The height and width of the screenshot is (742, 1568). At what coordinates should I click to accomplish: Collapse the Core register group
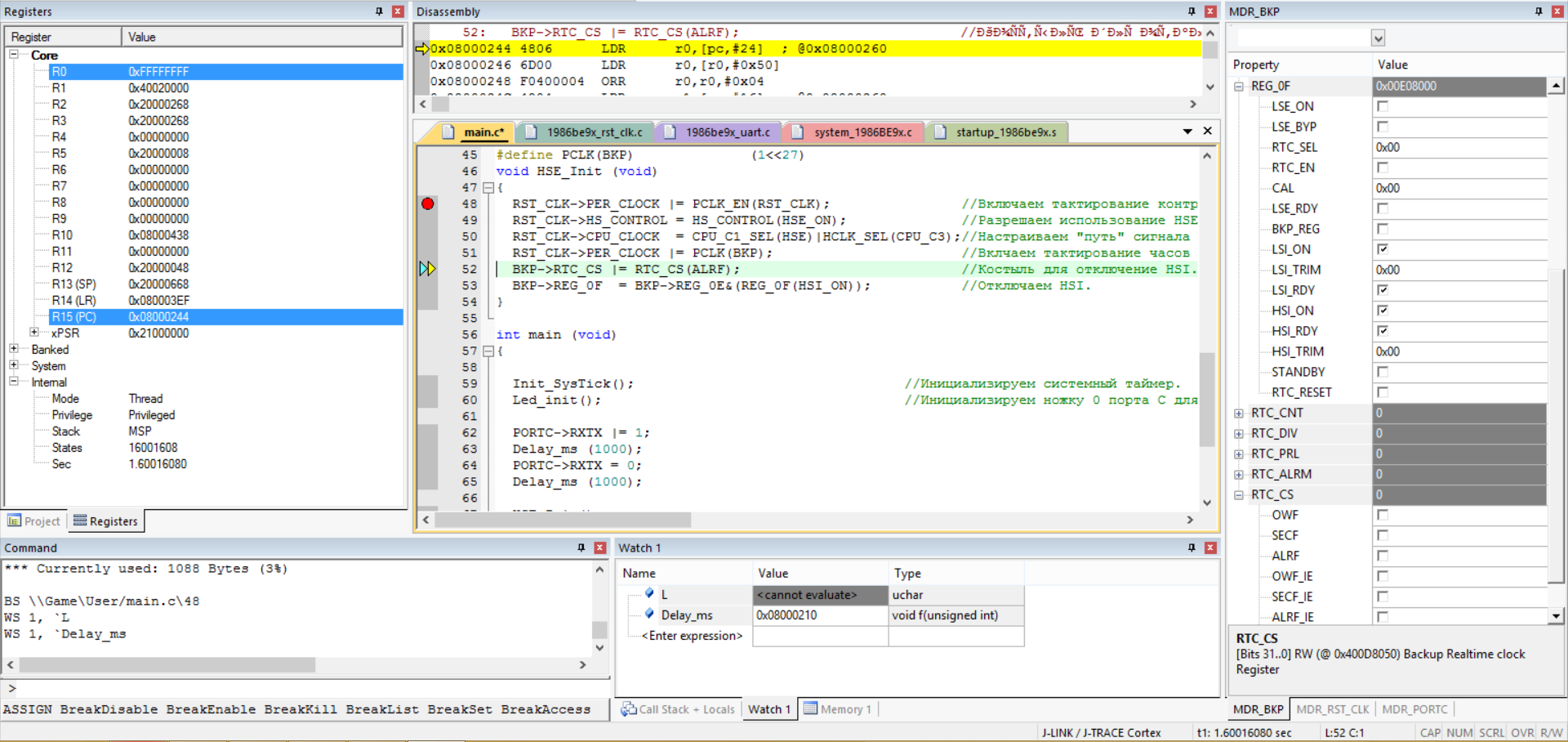pyautogui.click(x=14, y=55)
